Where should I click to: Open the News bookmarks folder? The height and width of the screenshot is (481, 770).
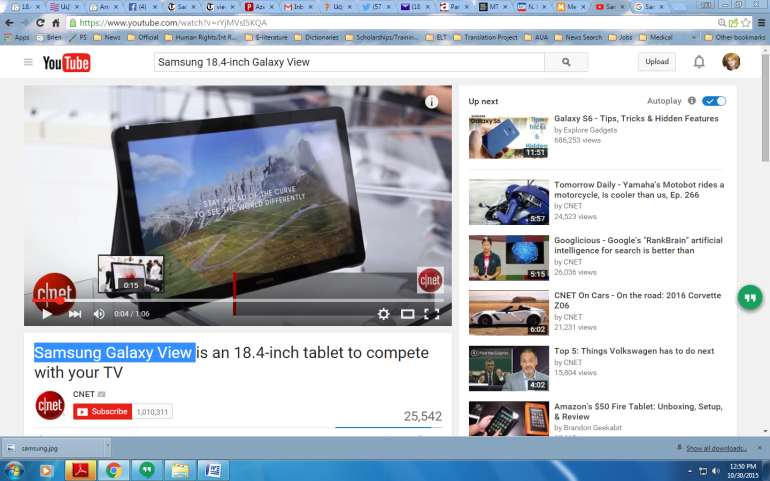(107, 37)
